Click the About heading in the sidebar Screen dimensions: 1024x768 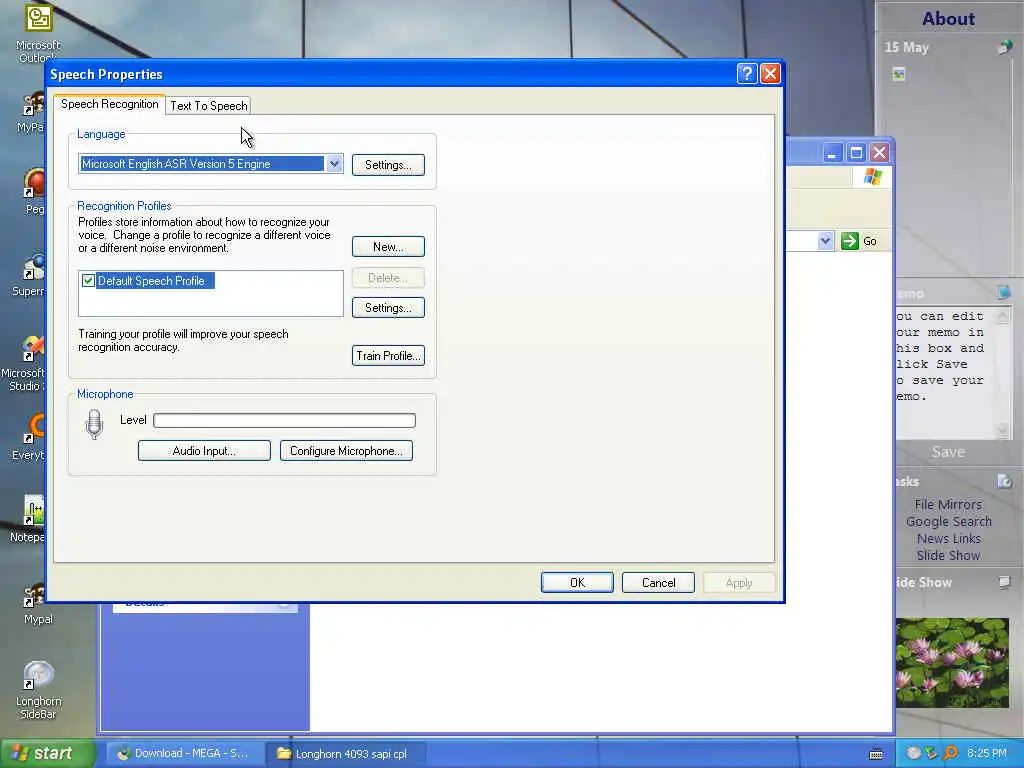[x=948, y=19]
